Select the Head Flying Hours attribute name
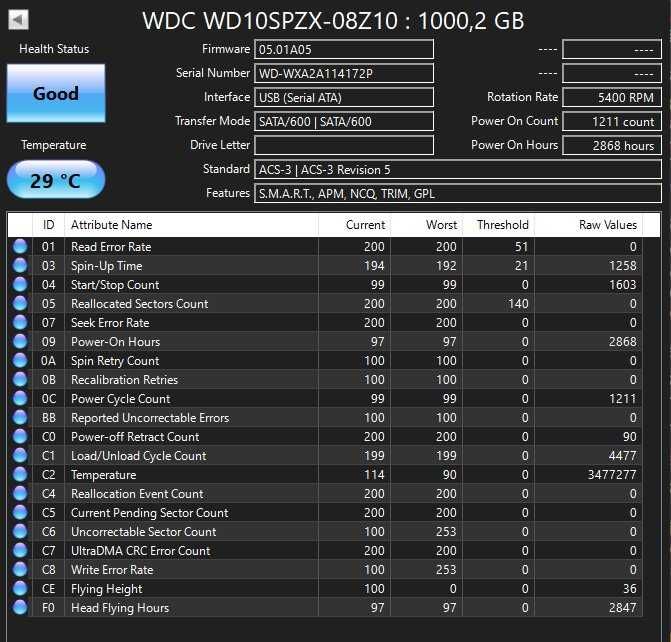The height and width of the screenshot is (642, 671). [120, 608]
